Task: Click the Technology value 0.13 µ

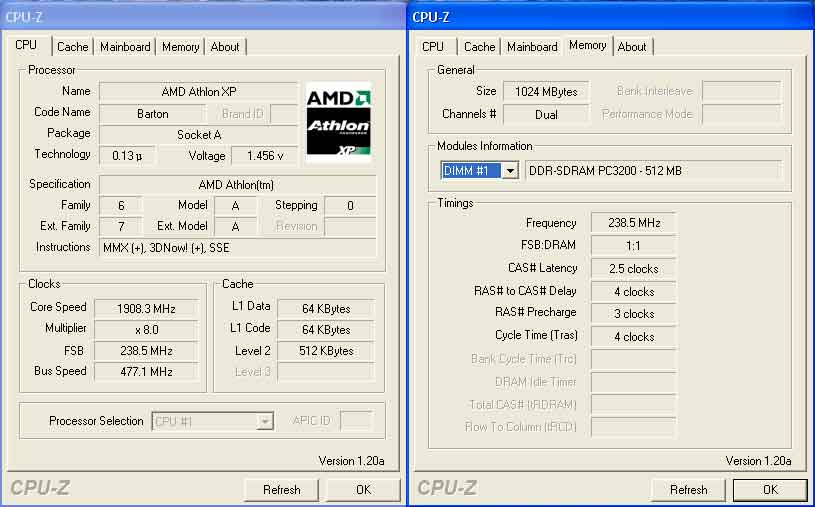Action: click(x=127, y=155)
